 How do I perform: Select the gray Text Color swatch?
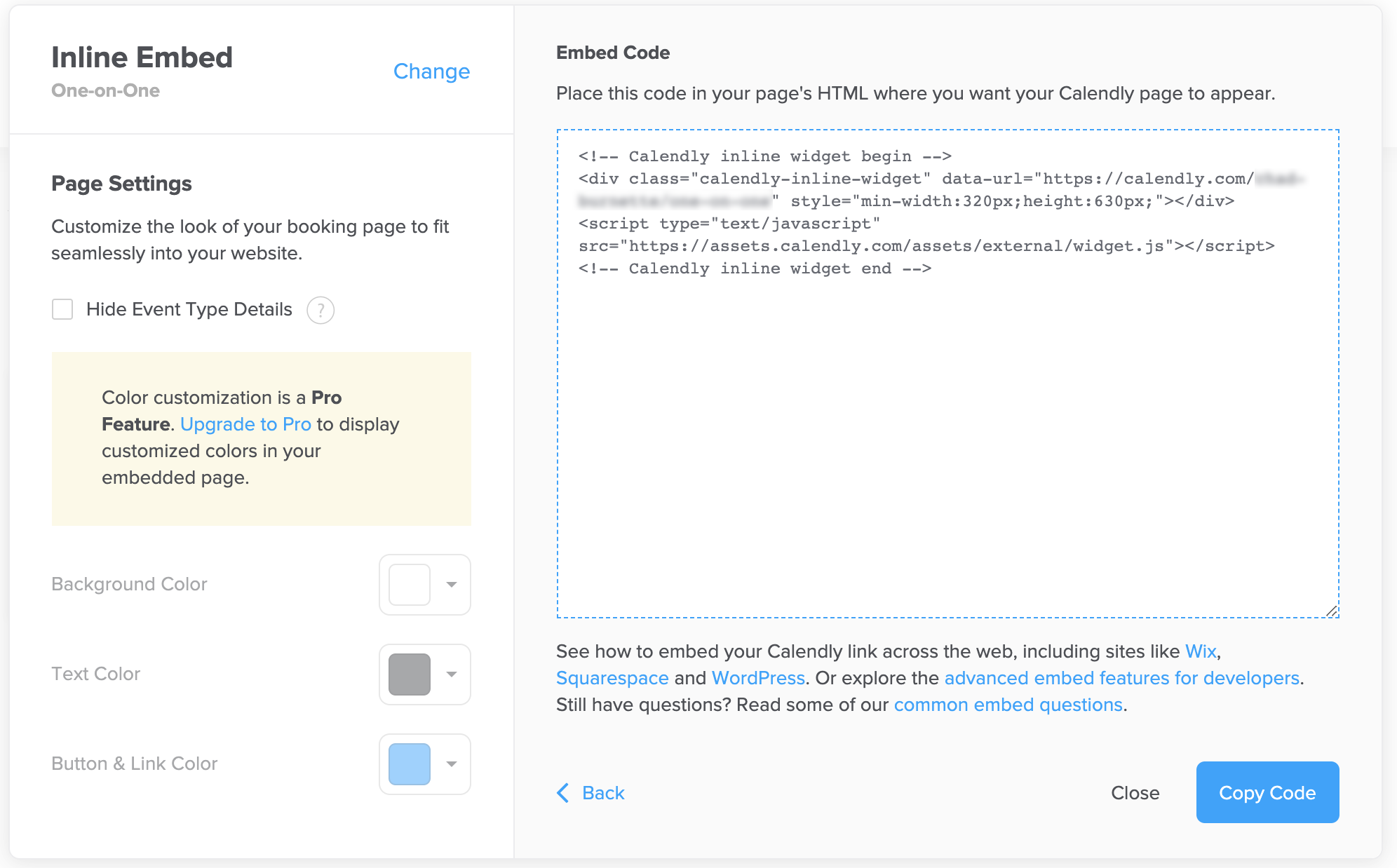(410, 674)
